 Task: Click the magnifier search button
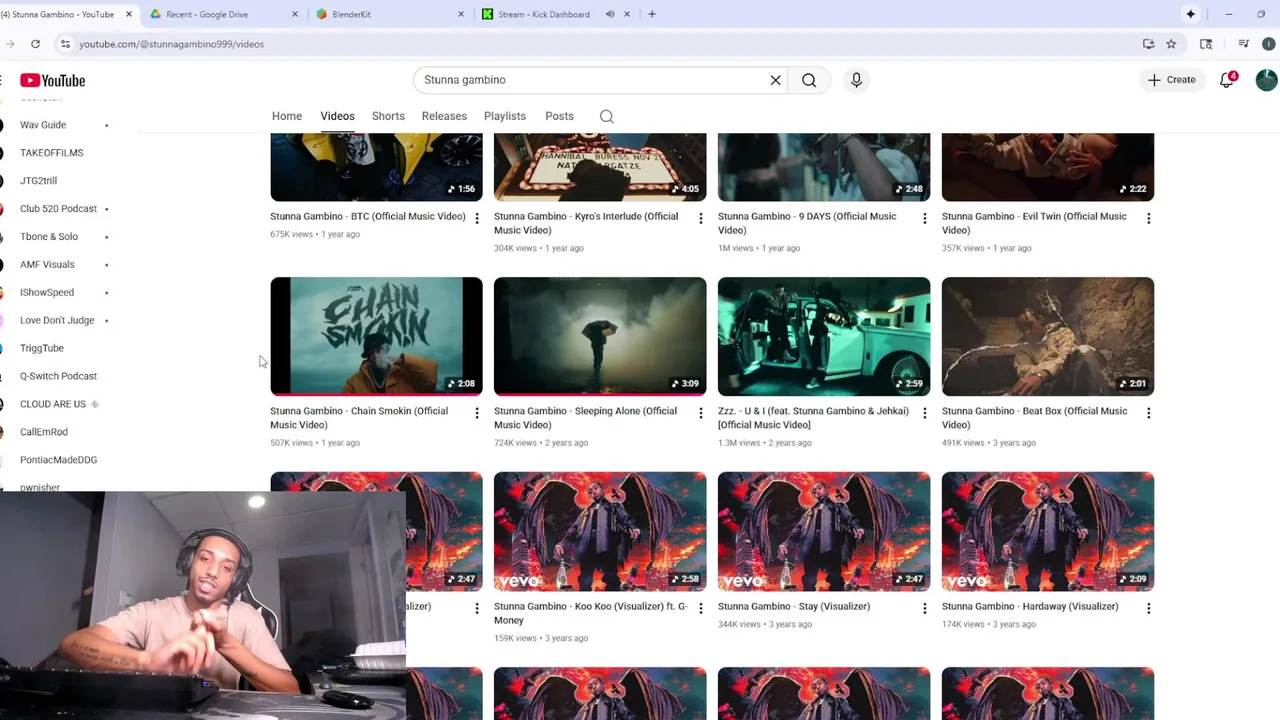809,80
